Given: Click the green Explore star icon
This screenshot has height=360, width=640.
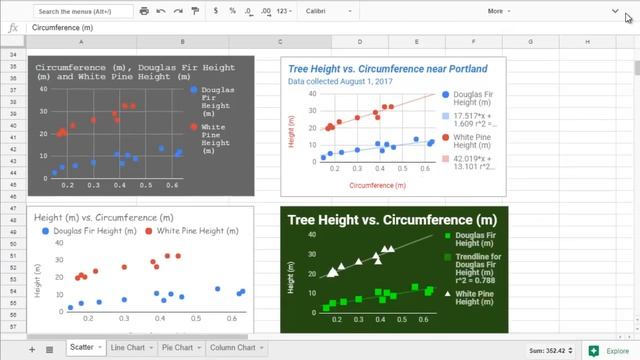Looking at the screenshot, I should tap(593, 351).
